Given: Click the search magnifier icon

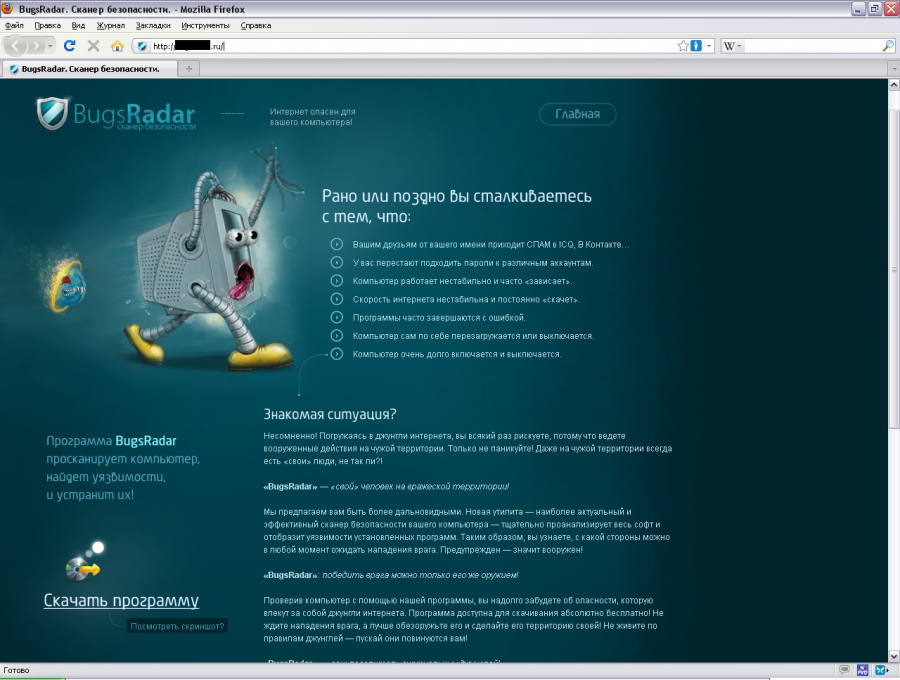Looking at the screenshot, I should 887,46.
